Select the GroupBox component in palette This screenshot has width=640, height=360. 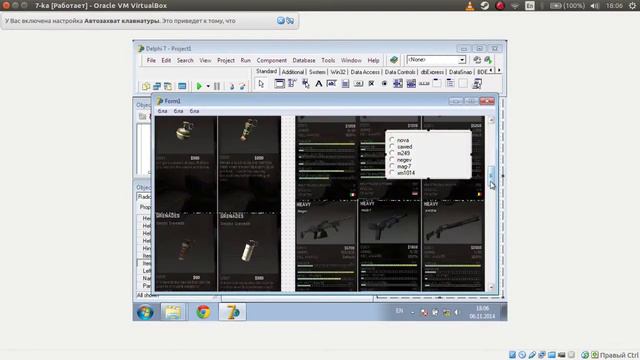pos(437,84)
